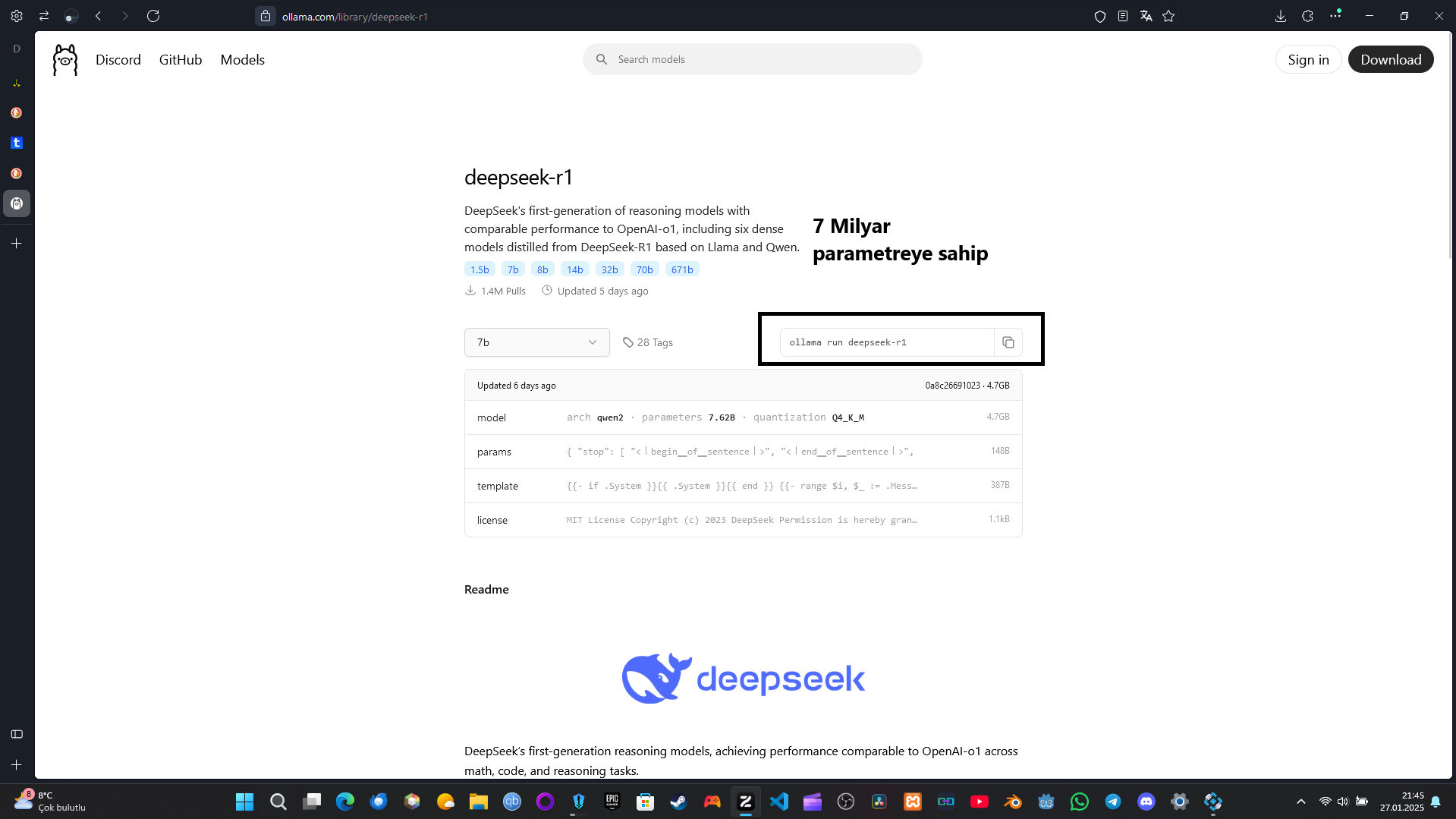Go back to the previous page

(x=99, y=16)
